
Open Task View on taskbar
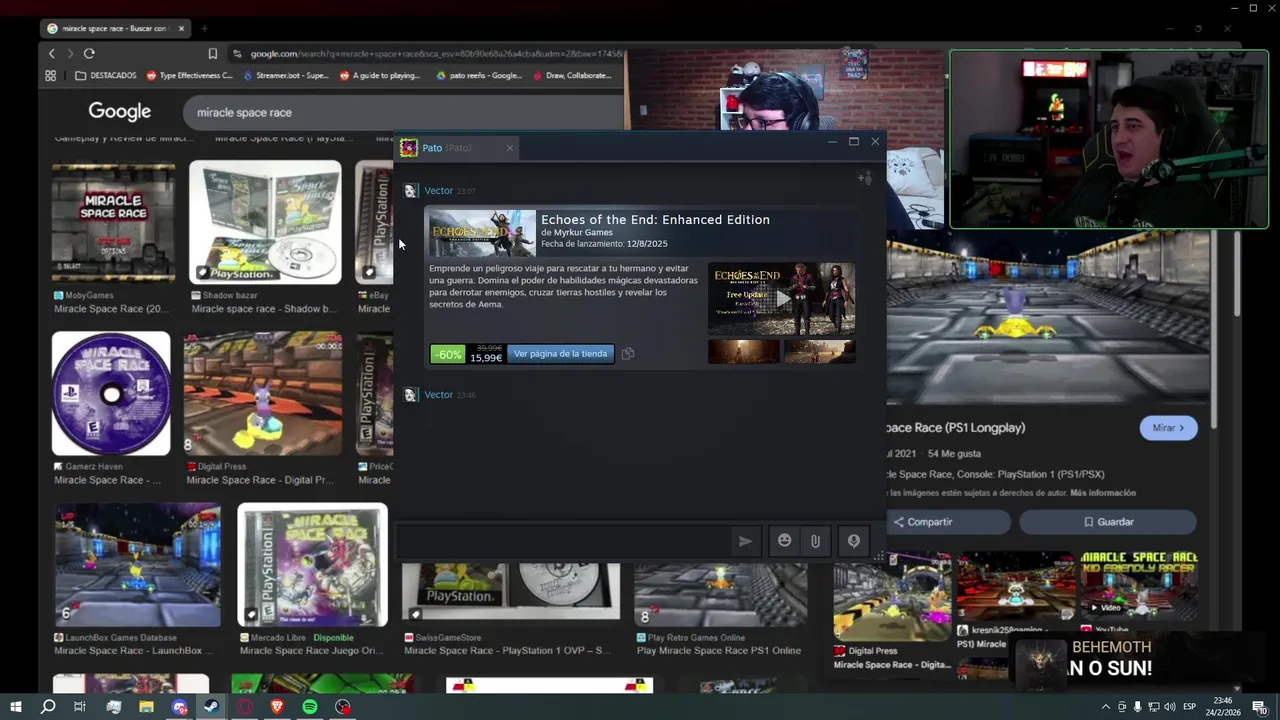coord(80,707)
